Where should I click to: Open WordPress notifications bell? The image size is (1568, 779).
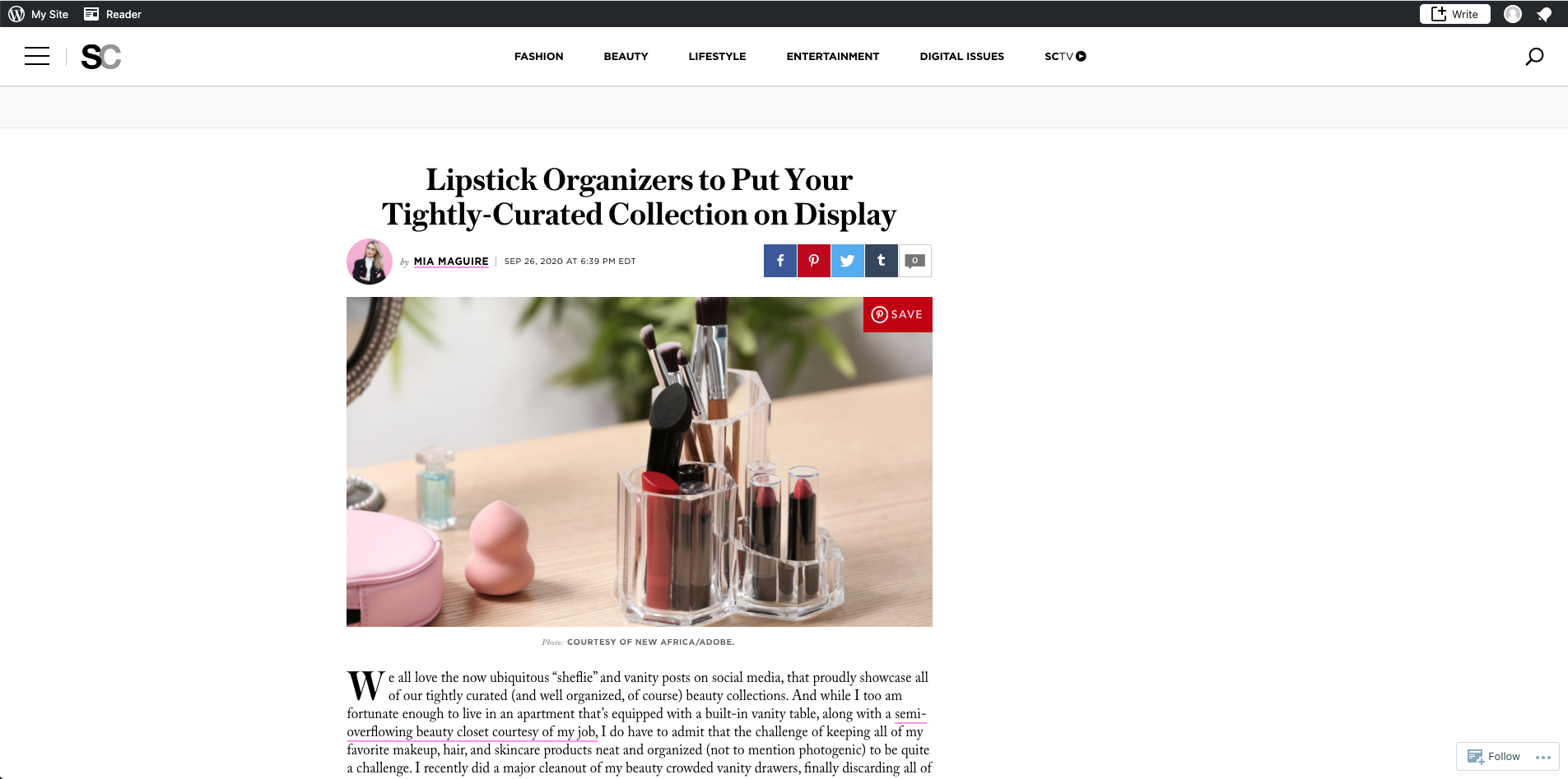[x=1545, y=14]
